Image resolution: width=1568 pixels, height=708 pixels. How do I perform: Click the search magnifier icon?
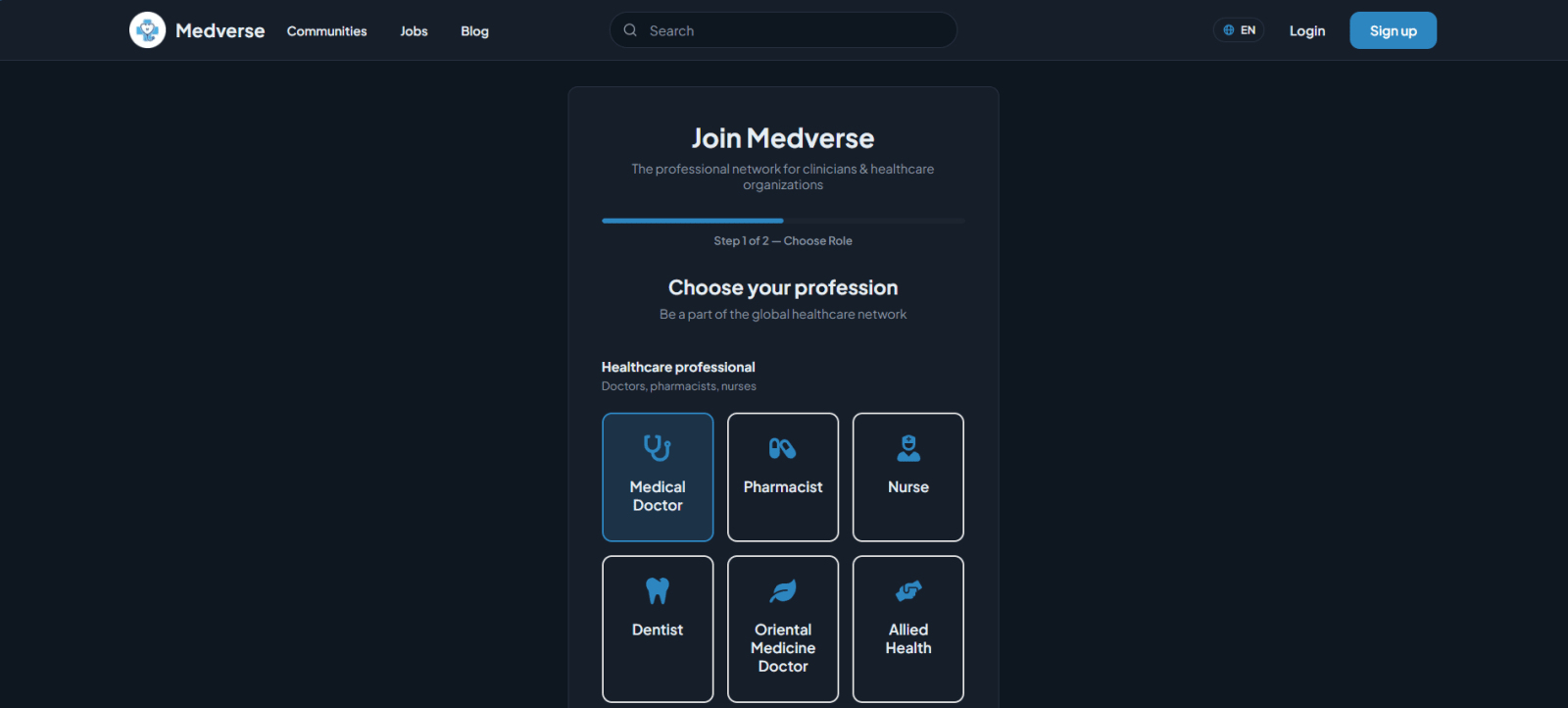coord(630,30)
